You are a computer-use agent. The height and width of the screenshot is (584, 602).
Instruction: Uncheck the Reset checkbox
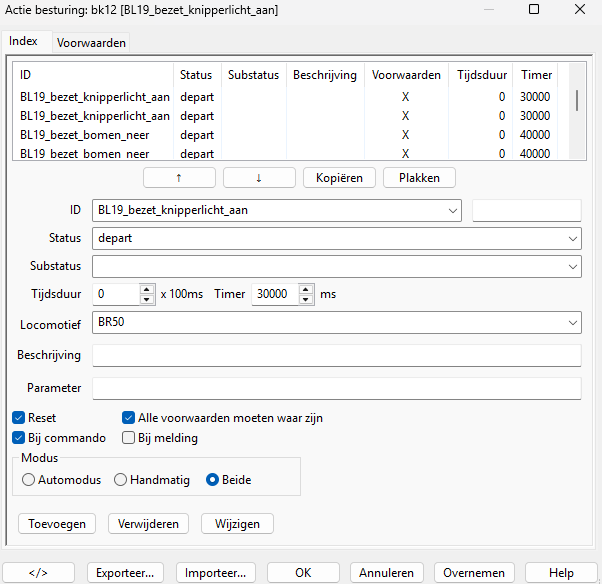pyautogui.click(x=19, y=418)
